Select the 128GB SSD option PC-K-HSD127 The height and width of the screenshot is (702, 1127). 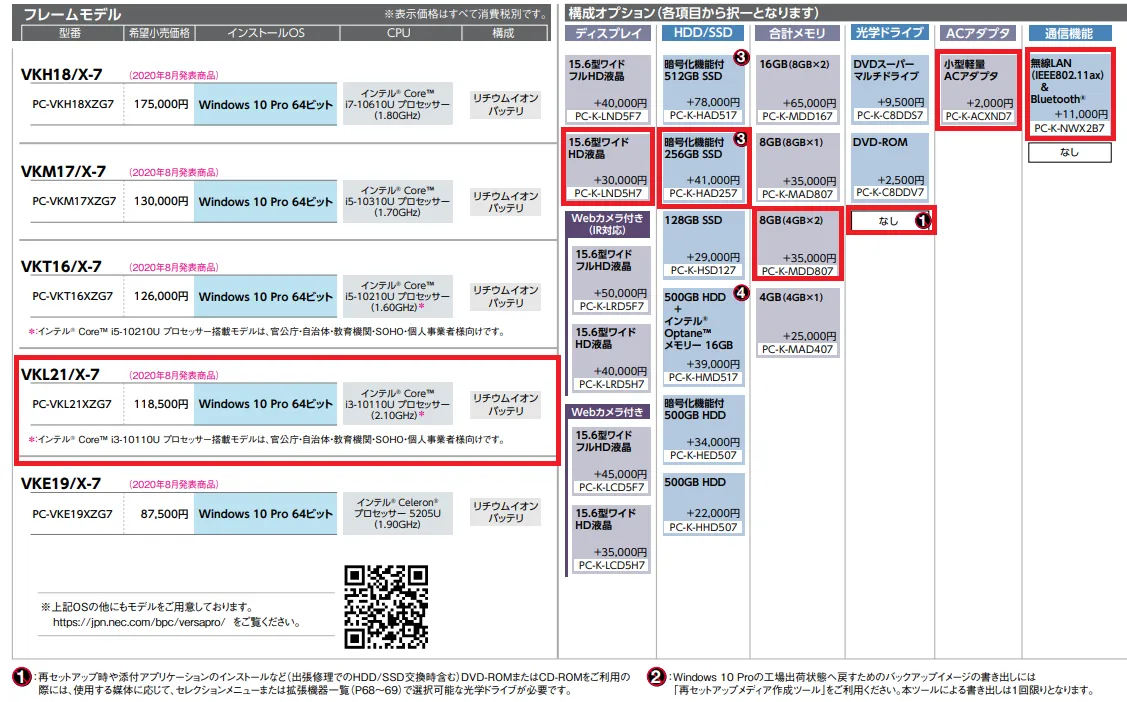coord(704,244)
